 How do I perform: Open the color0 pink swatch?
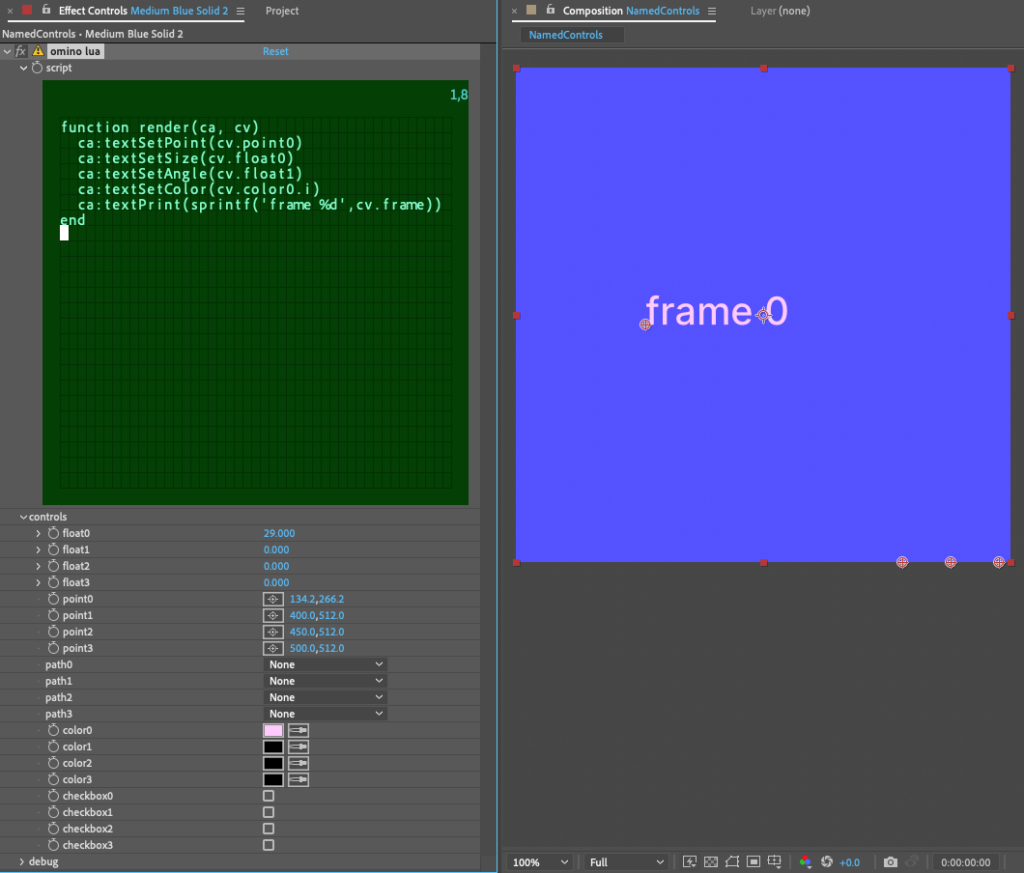(x=273, y=730)
